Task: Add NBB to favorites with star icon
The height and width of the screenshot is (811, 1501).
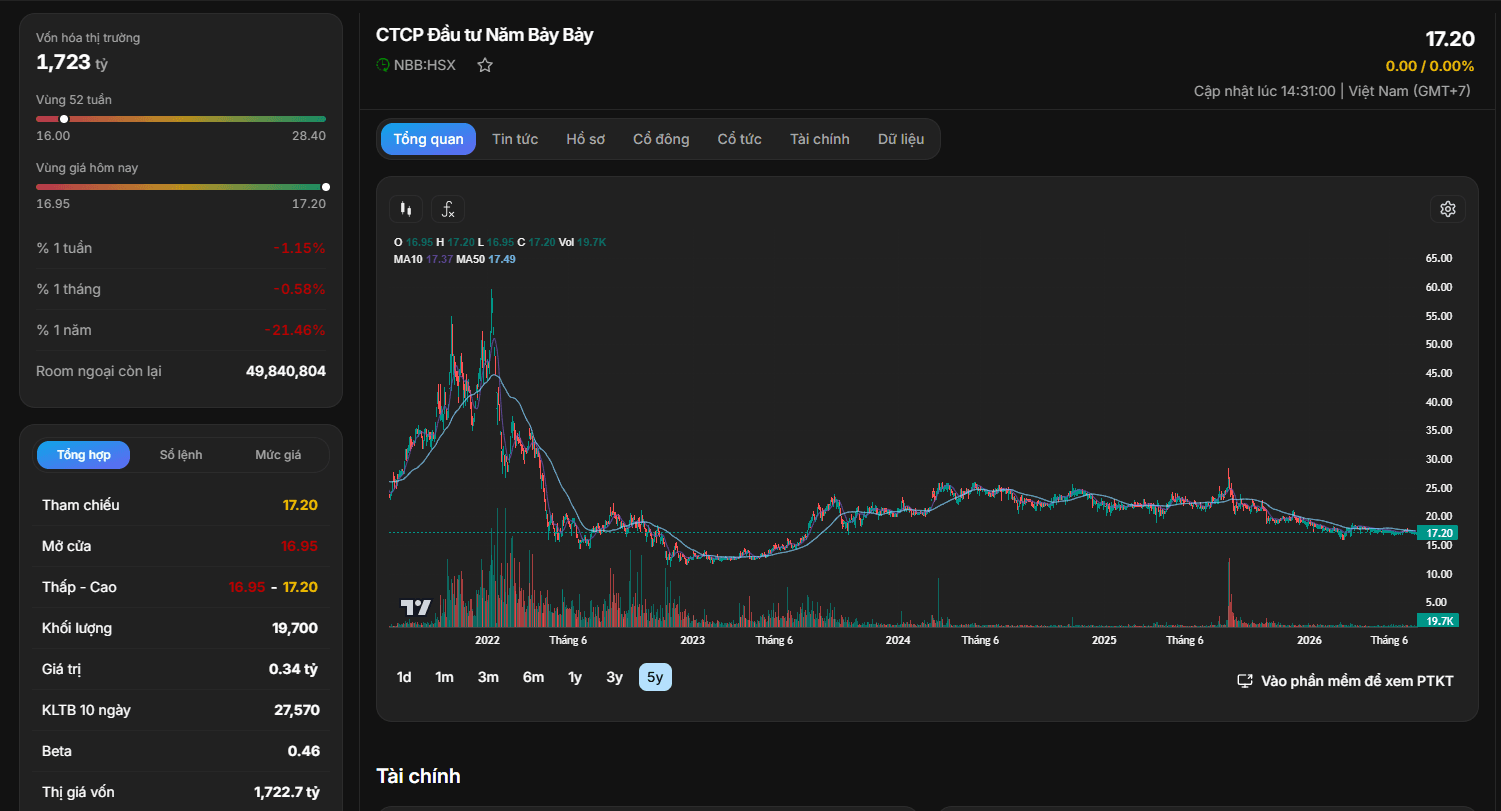Action: pos(485,65)
